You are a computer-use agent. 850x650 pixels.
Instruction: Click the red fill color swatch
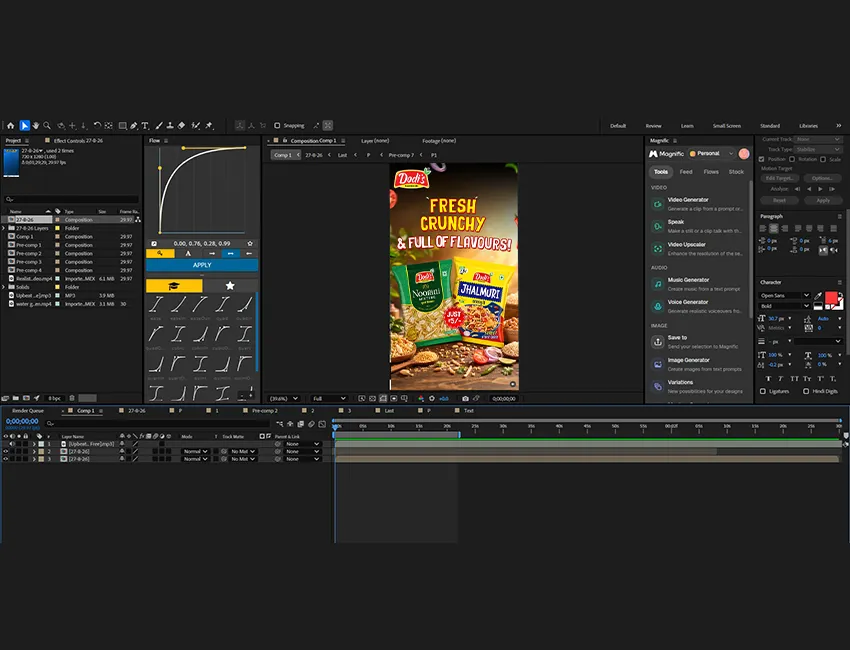coord(830,298)
